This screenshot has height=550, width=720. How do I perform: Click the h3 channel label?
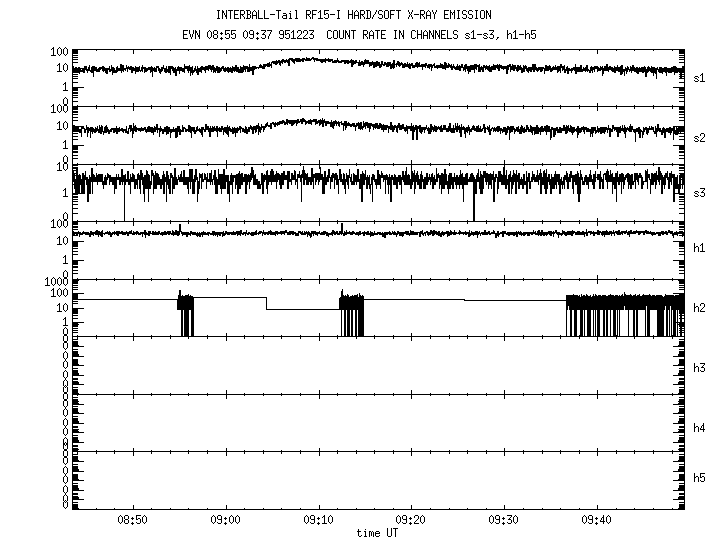pyautogui.click(x=700, y=367)
